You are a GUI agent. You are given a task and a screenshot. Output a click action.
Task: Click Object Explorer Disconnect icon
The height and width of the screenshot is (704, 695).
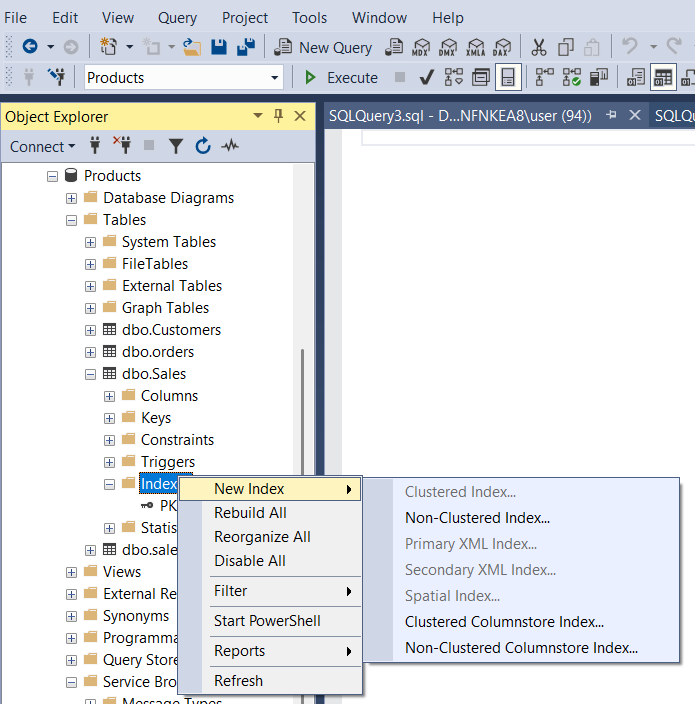122,145
